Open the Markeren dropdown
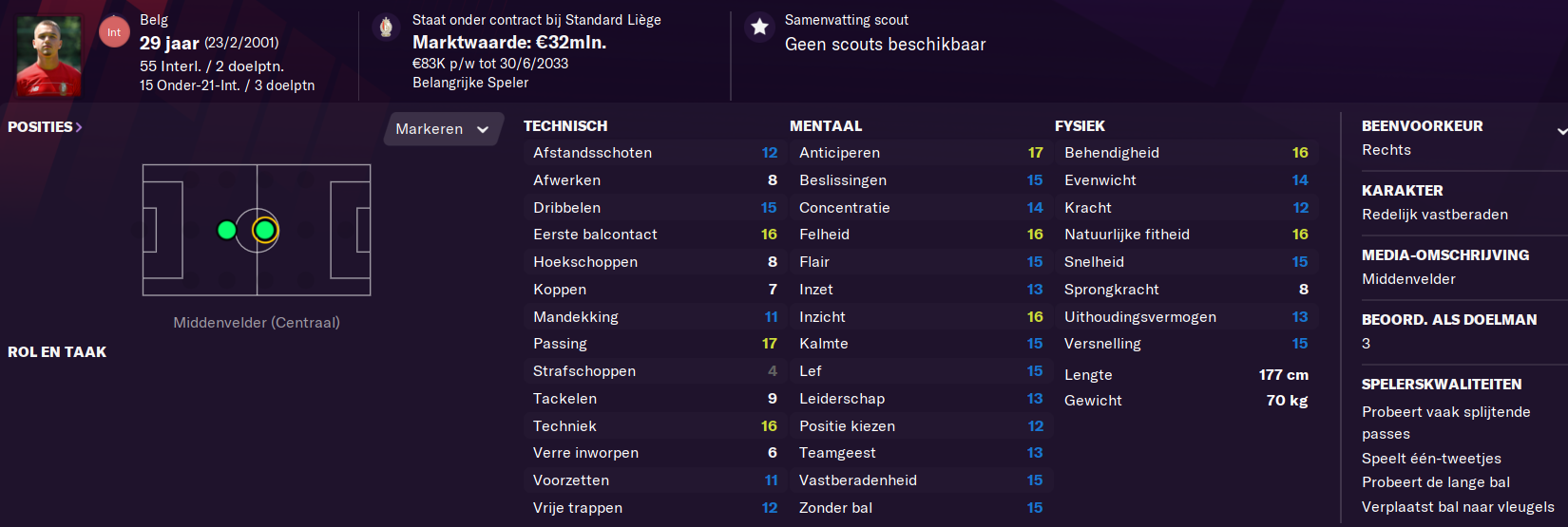The width and height of the screenshot is (1568, 527). 442,129
